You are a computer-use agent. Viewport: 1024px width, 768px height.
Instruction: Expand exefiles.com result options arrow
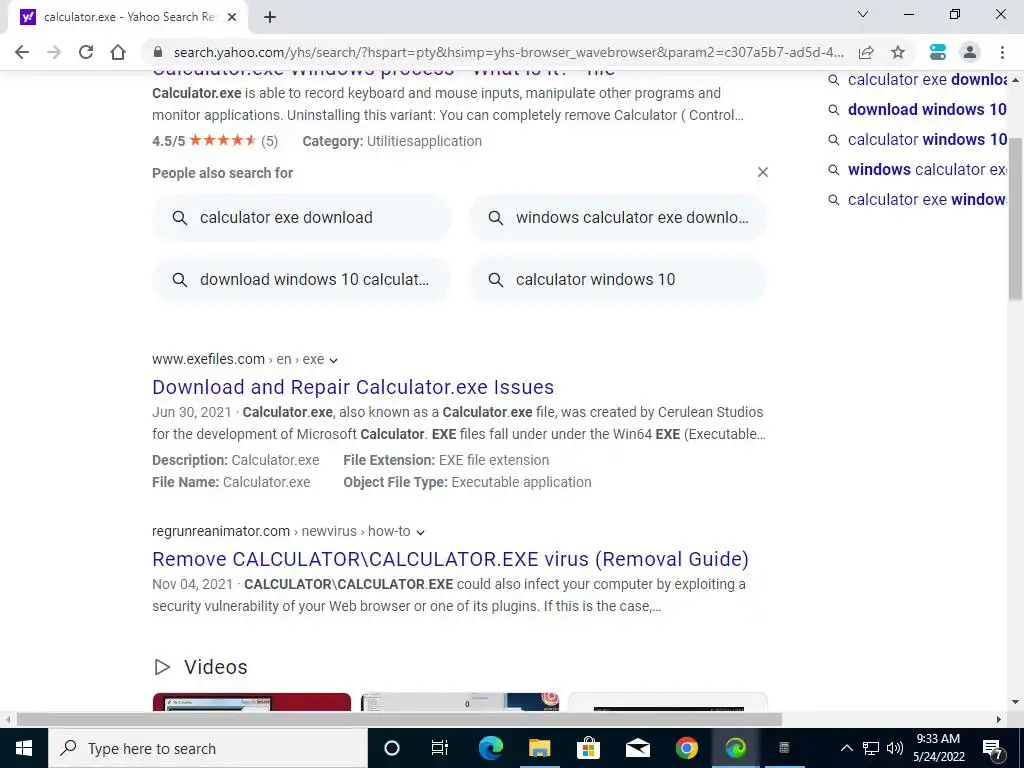point(334,360)
